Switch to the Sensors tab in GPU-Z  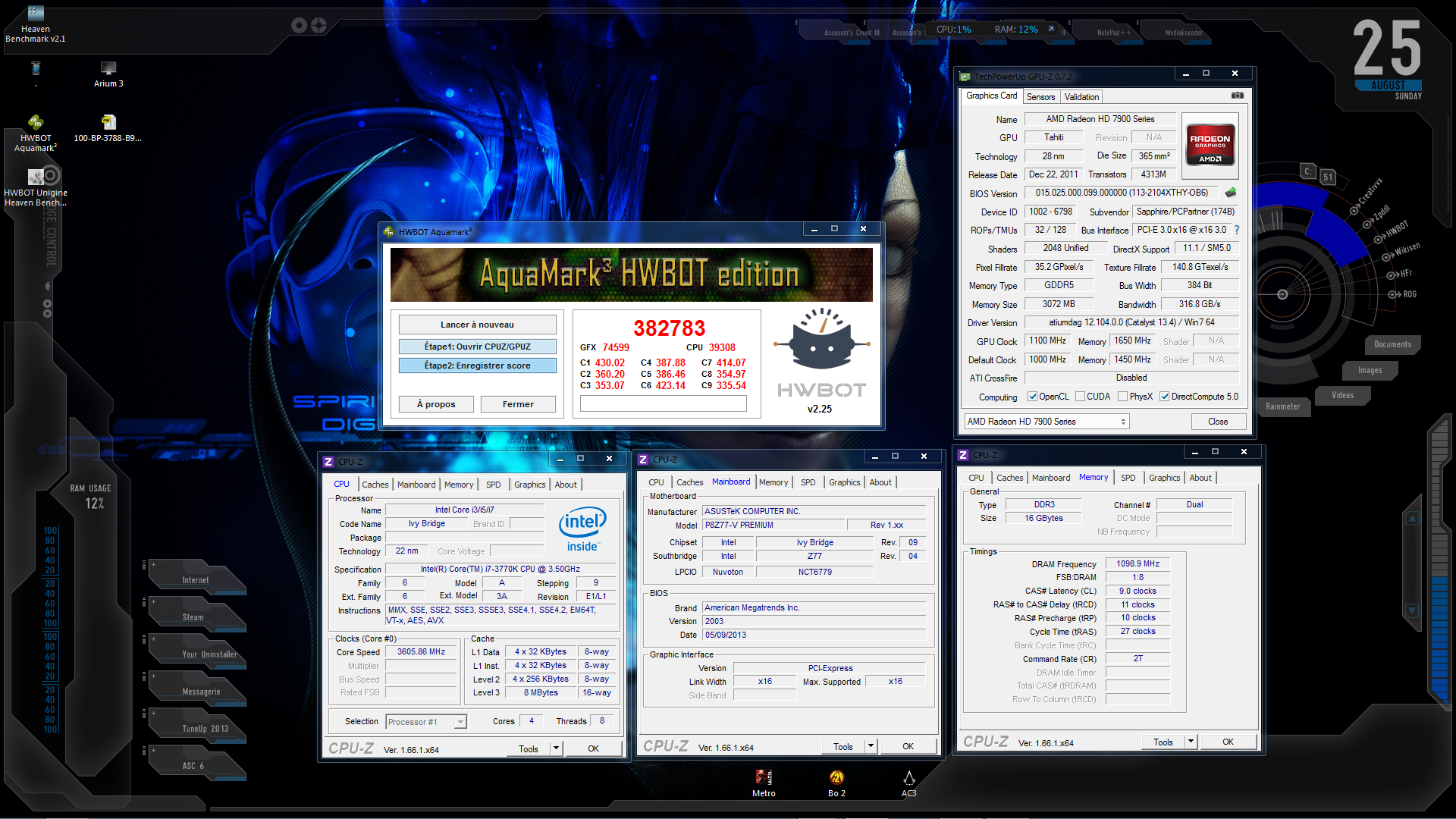pos(1040,97)
